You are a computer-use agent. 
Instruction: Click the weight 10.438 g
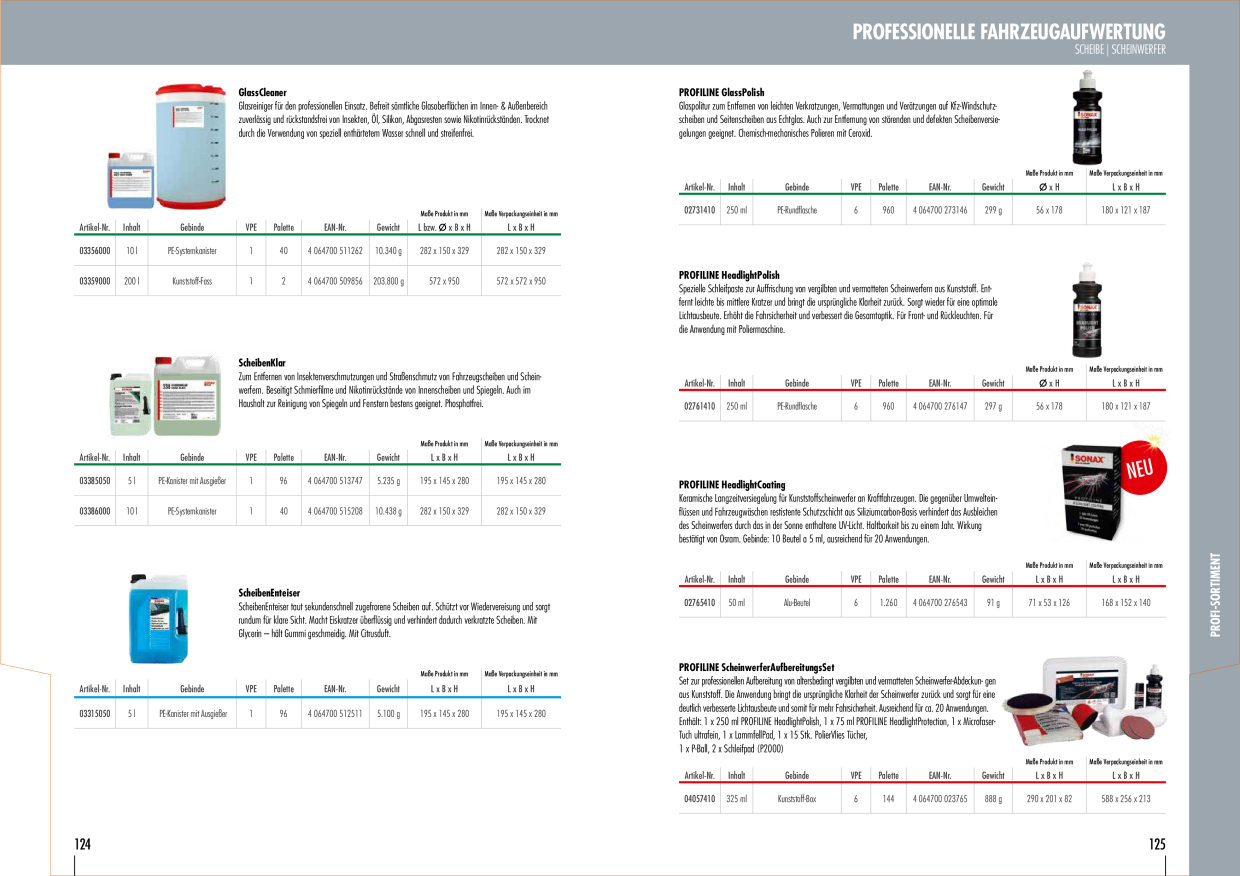(388, 511)
